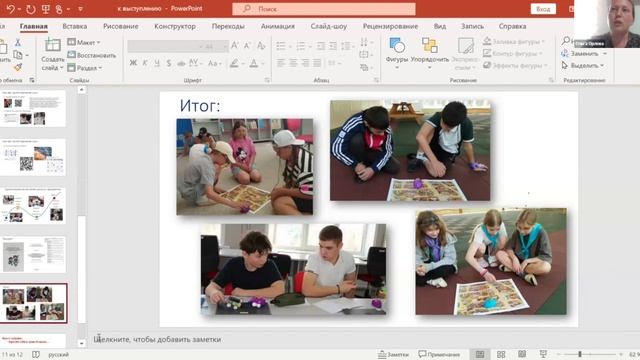Toggle Italic (К) formatting
This screenshot has width=640, height=360.
(145, 63)
